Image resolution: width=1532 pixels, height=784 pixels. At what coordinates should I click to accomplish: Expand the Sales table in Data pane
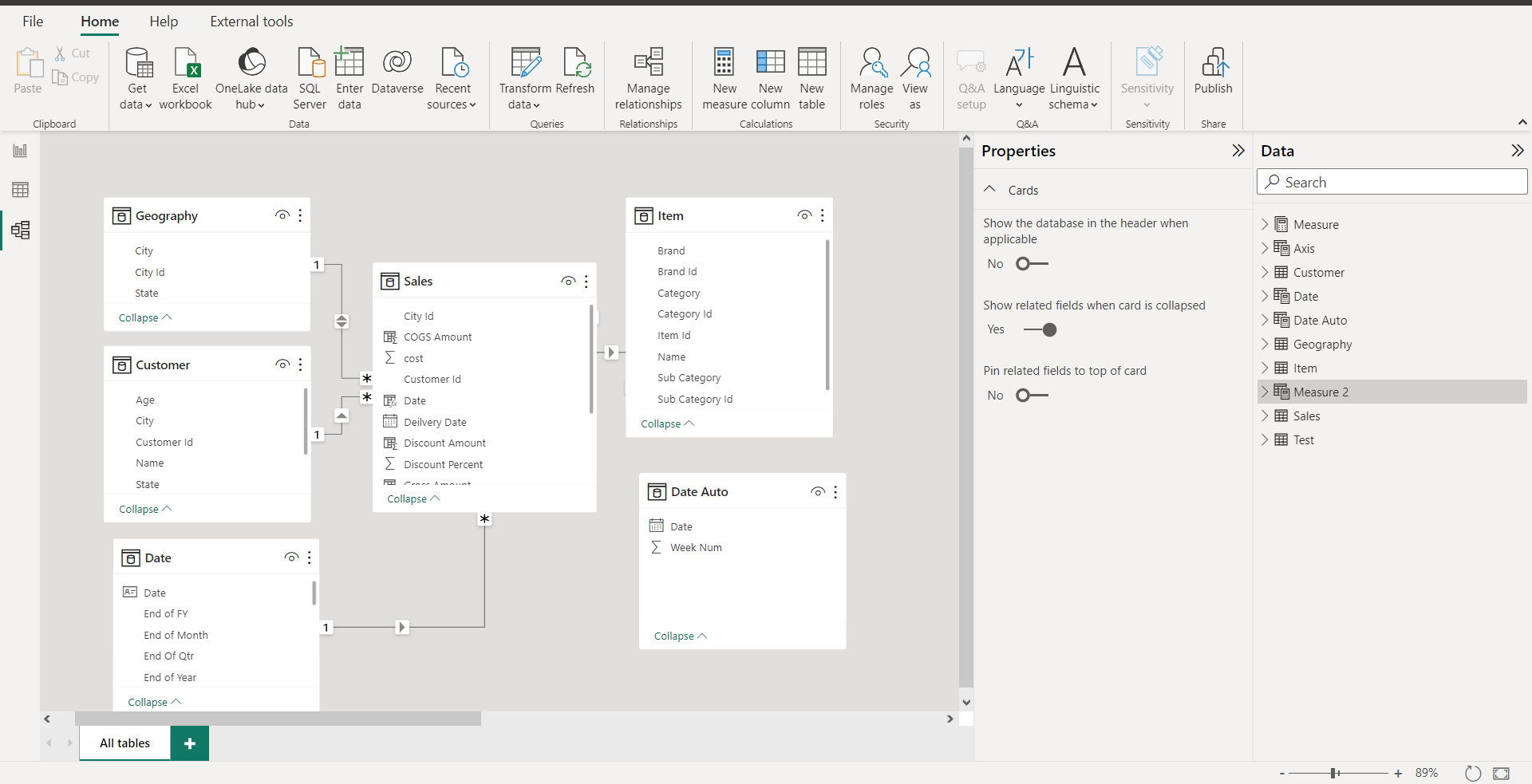[x=1265, y=416]
